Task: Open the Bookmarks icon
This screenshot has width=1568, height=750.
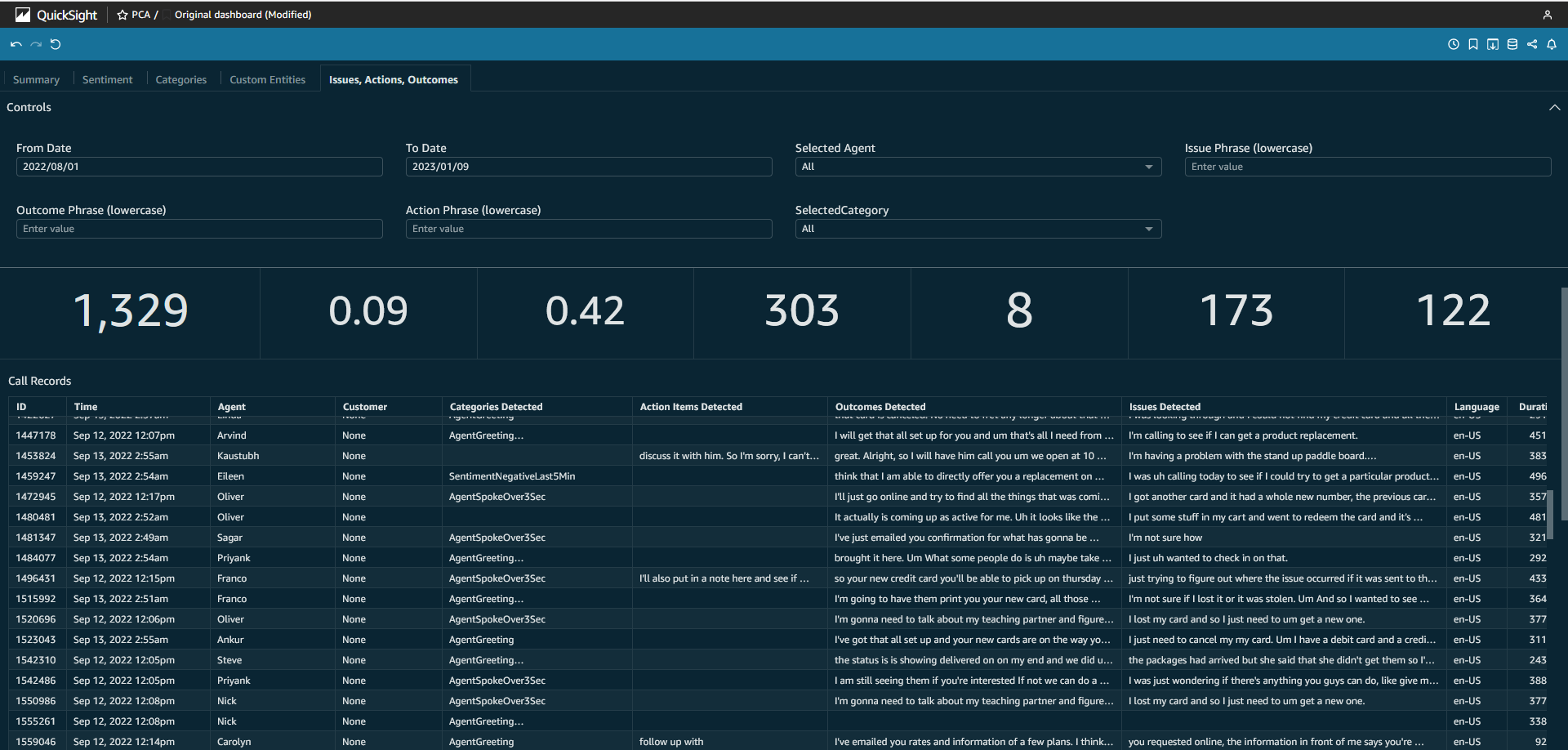Action: 1473,44
